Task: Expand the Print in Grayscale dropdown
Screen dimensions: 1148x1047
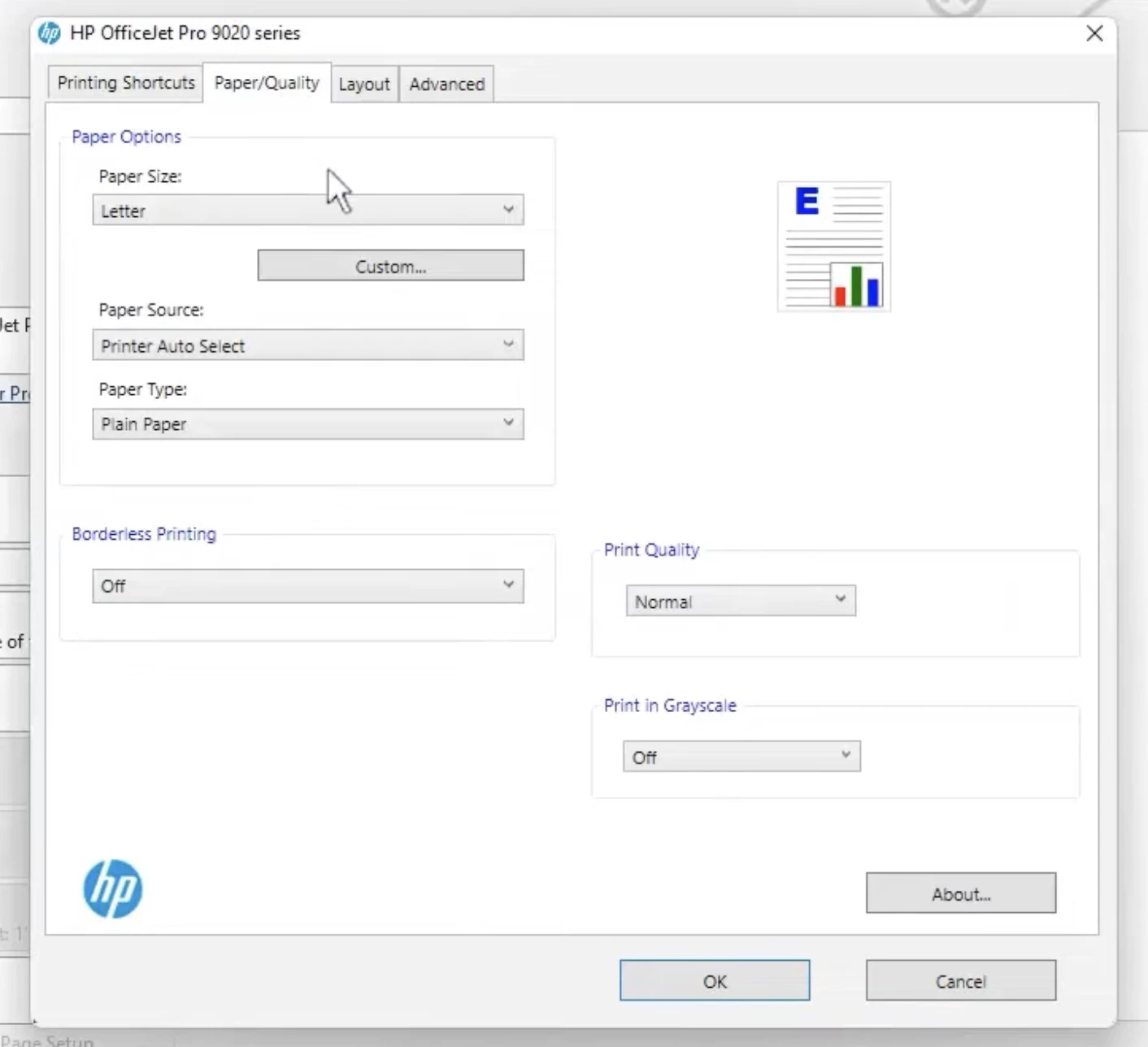Action: tap(741, 757)
